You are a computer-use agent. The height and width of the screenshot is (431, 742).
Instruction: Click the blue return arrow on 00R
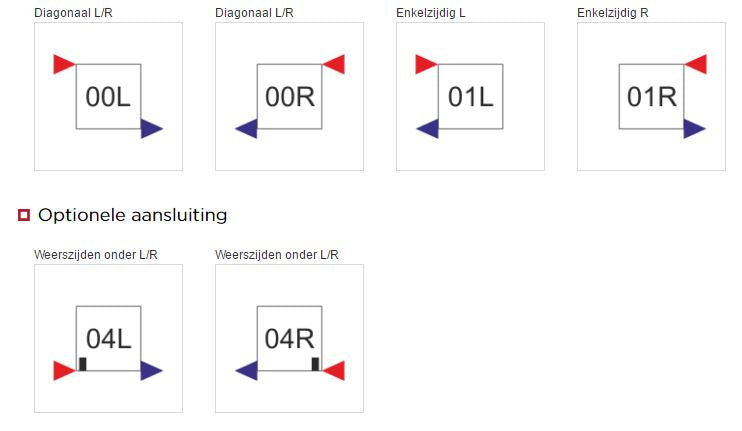246,129
